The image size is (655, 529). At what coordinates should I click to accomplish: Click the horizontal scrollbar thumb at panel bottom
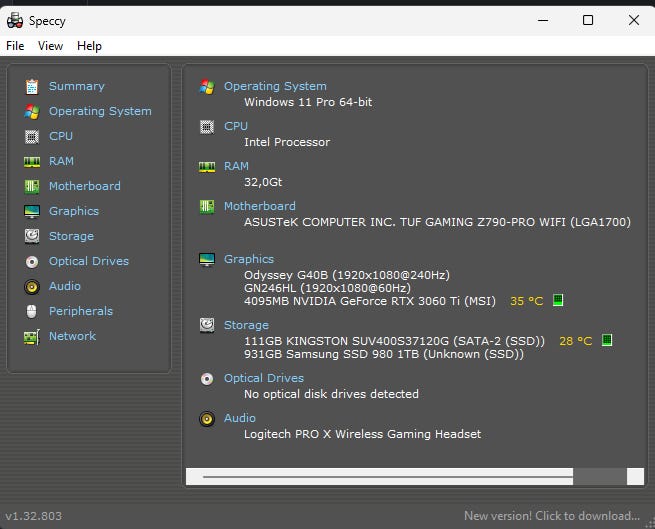(379, 476)
